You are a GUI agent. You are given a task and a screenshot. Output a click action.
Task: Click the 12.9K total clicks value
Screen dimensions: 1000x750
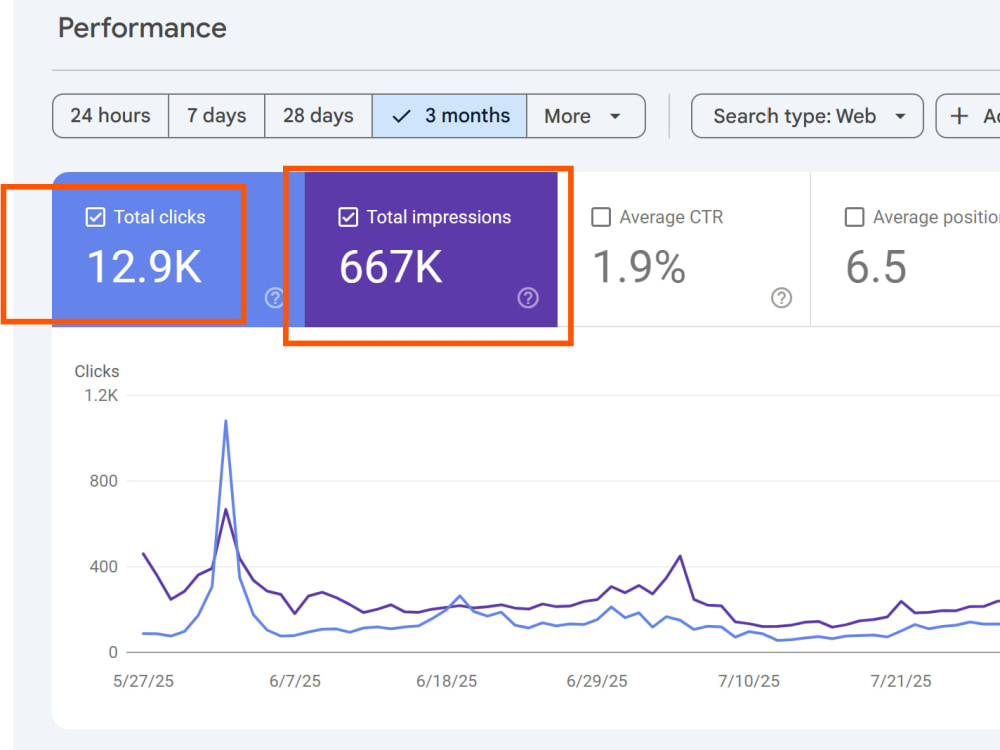145,267
